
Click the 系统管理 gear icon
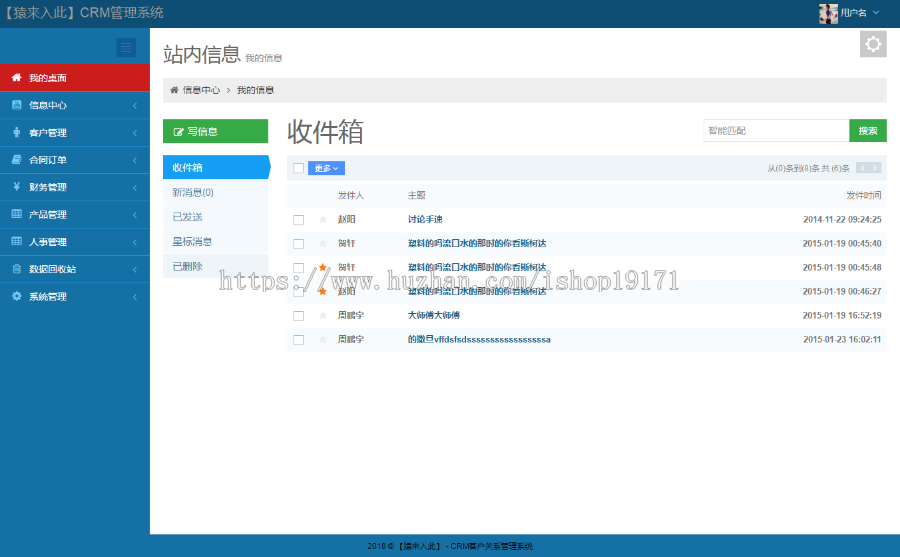pos(17,296)
